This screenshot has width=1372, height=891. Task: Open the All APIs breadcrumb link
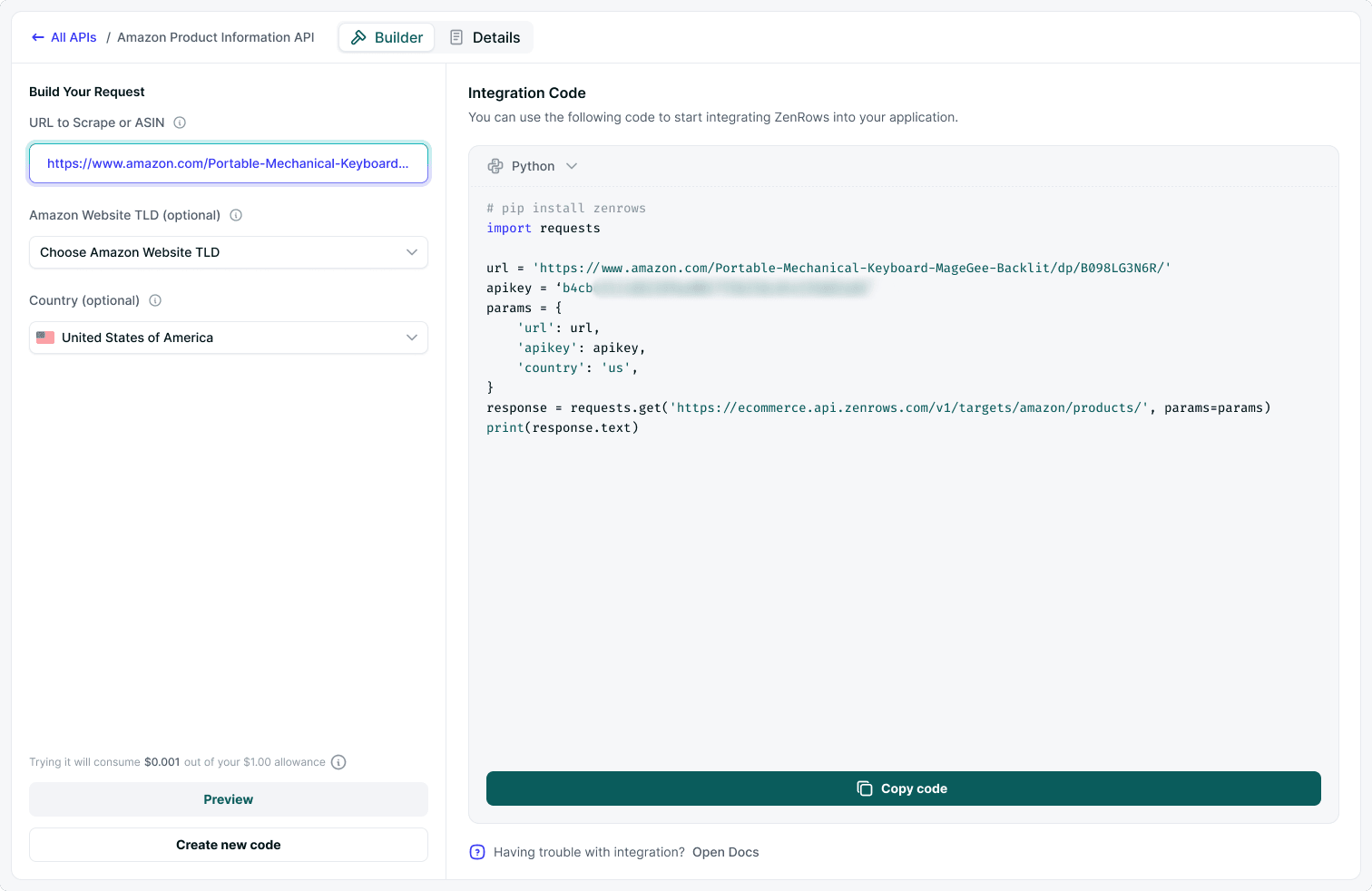73,37
